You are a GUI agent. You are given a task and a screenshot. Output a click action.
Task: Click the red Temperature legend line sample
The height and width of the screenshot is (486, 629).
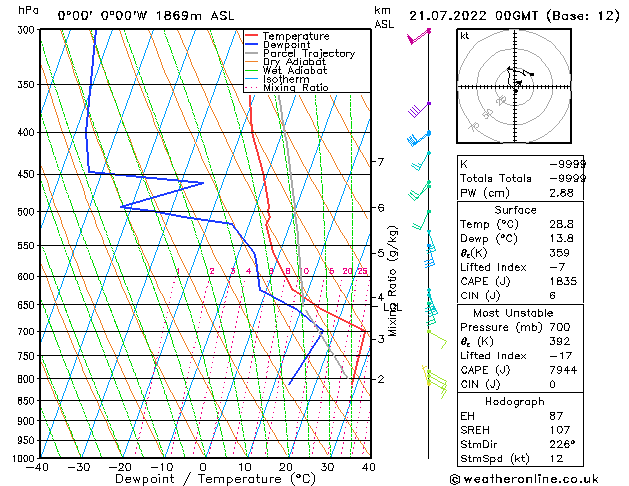pyautogui.click(x=251, y=35)
